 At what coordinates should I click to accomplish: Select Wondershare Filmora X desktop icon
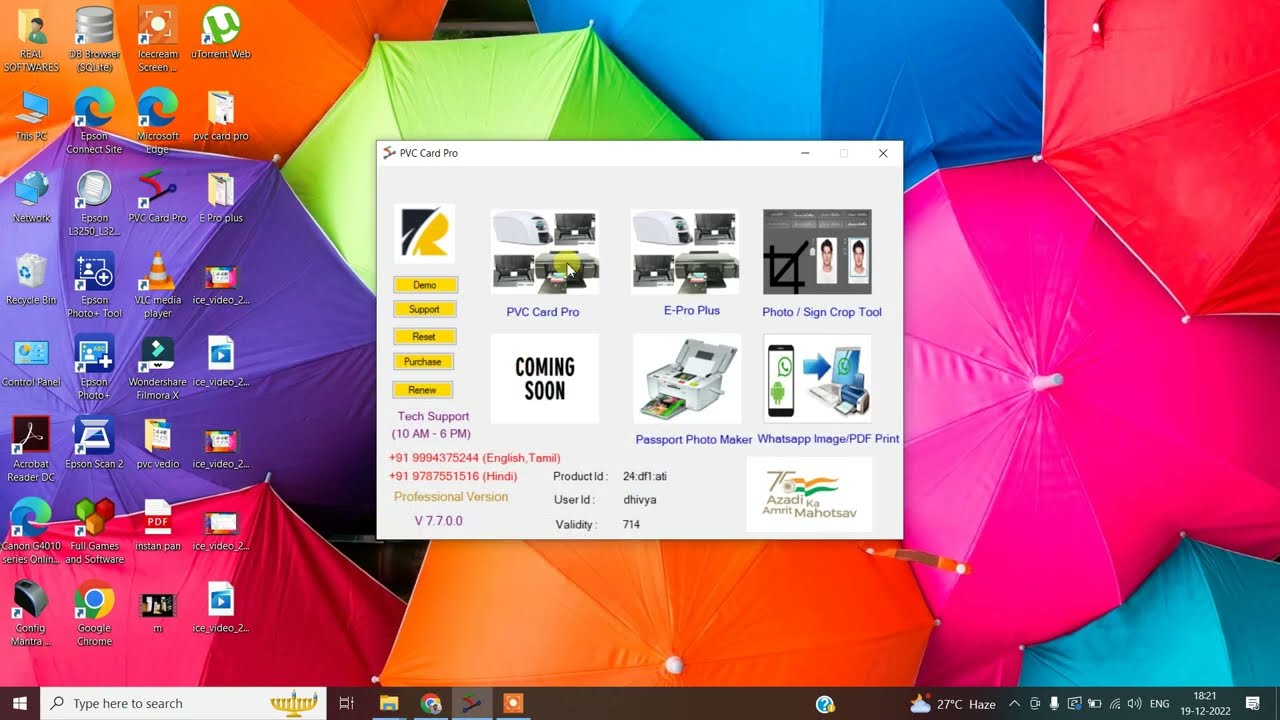coord(157,368)
